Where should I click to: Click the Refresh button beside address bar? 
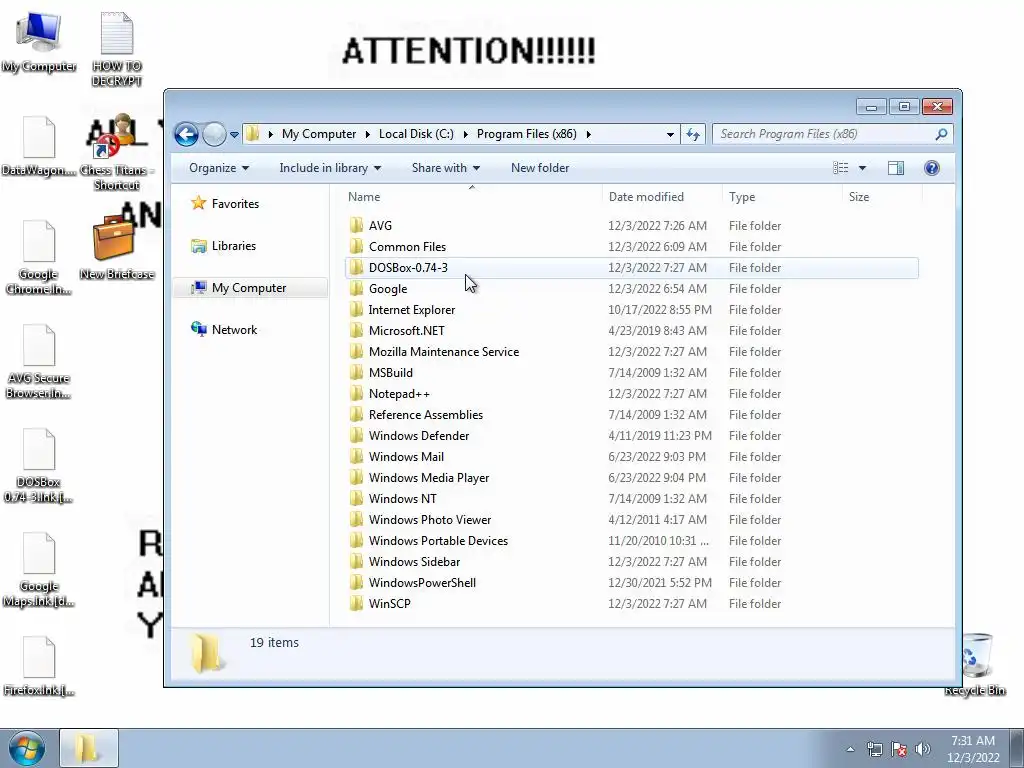(x=692, y=135)
